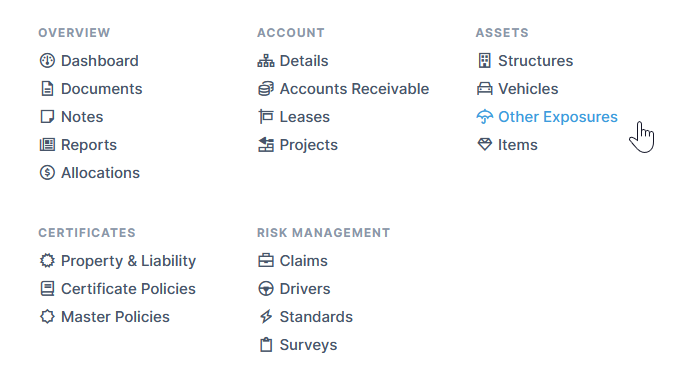Click the Claims briefcase icon
Screen dimensions: 690x376
pos(266,261)
